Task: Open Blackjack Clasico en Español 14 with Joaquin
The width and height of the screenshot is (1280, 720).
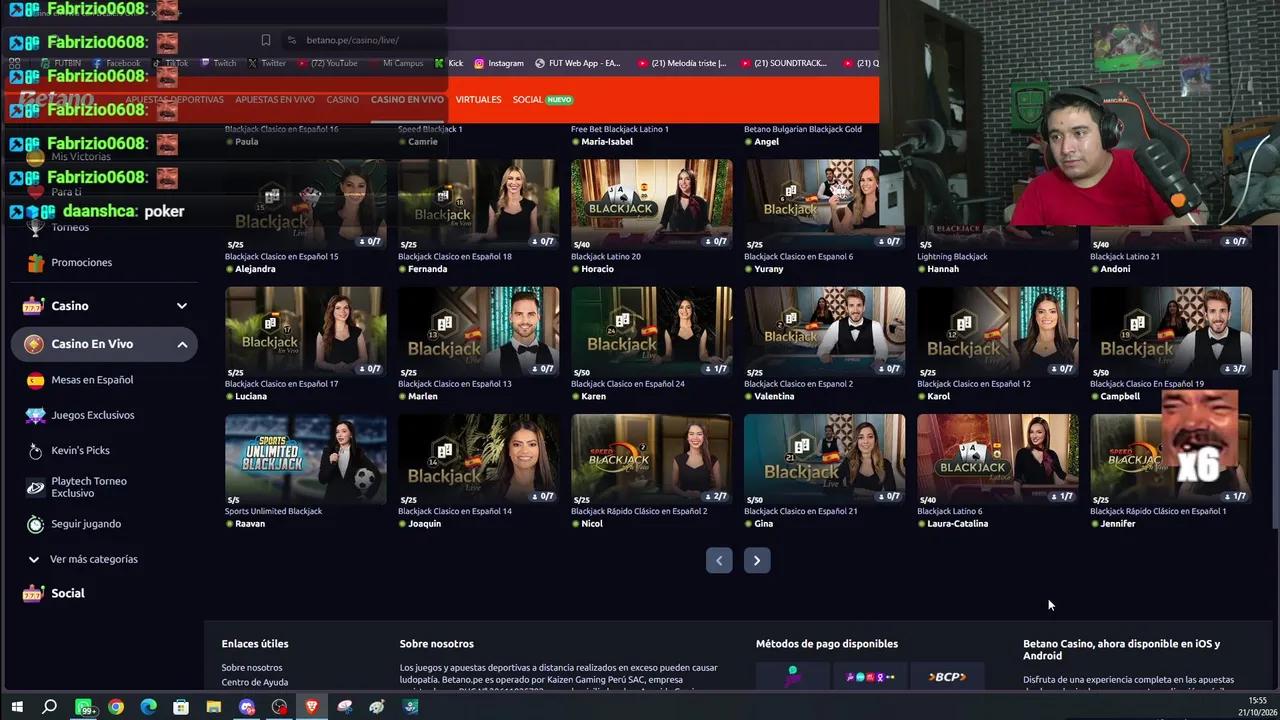Action: pyautogui.click(x=479, y=459)
